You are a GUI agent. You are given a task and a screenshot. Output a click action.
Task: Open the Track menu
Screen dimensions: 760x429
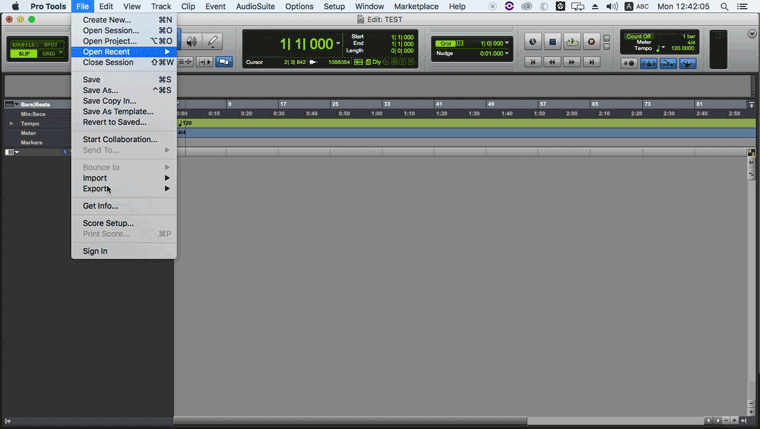(161, 6)
